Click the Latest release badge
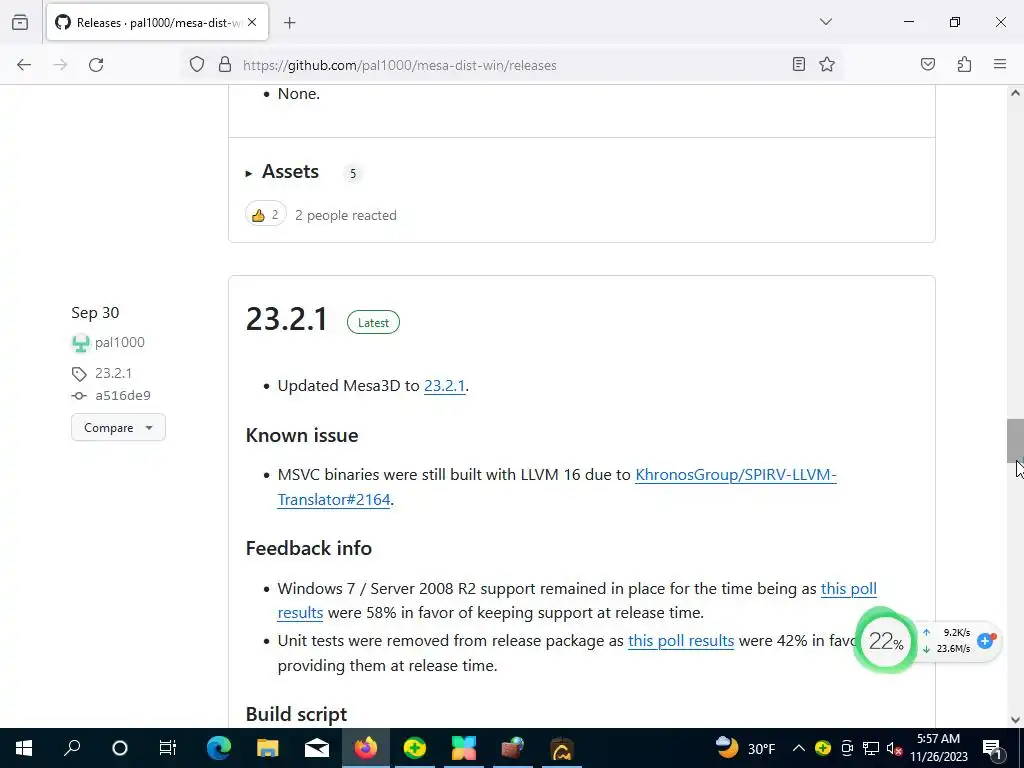This screenshot has height=768, width=1024. [x=373, y=323]
